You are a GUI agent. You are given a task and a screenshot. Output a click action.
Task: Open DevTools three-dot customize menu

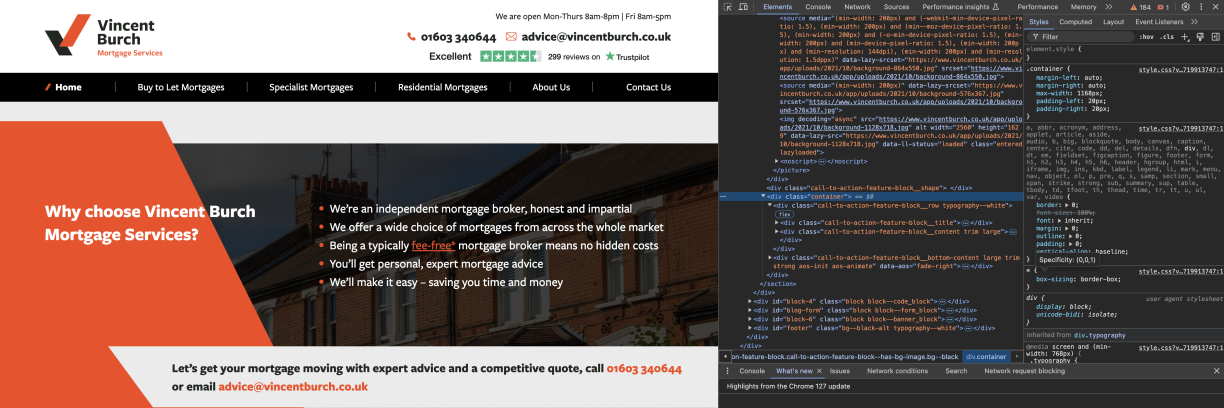click(1200, 7)
